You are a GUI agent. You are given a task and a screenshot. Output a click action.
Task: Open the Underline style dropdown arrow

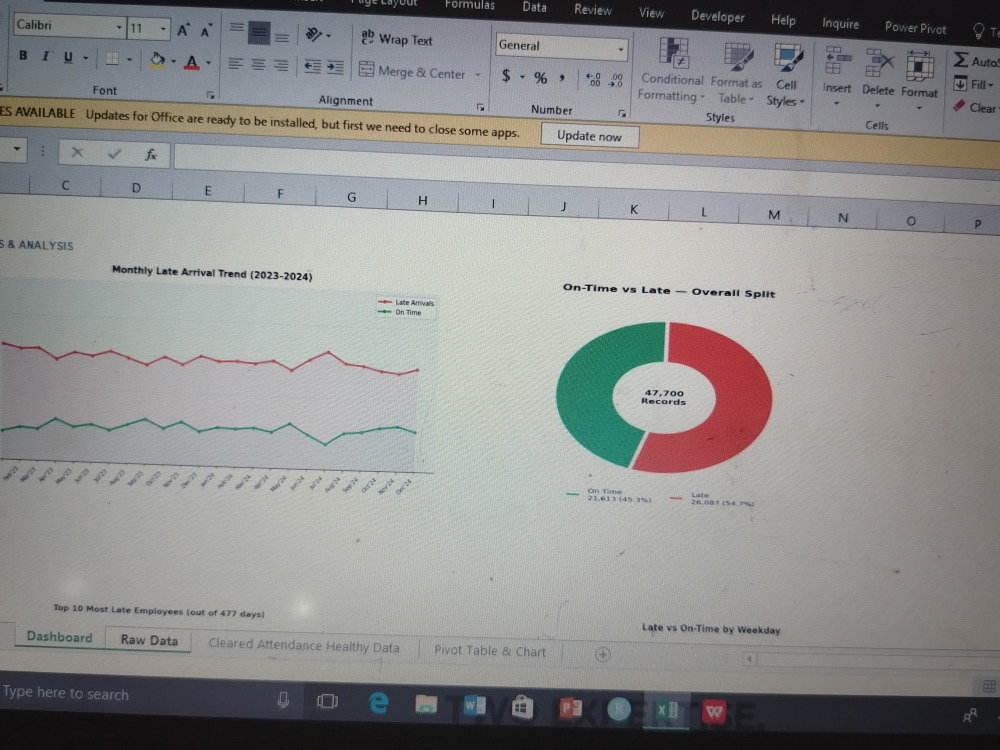85,58
